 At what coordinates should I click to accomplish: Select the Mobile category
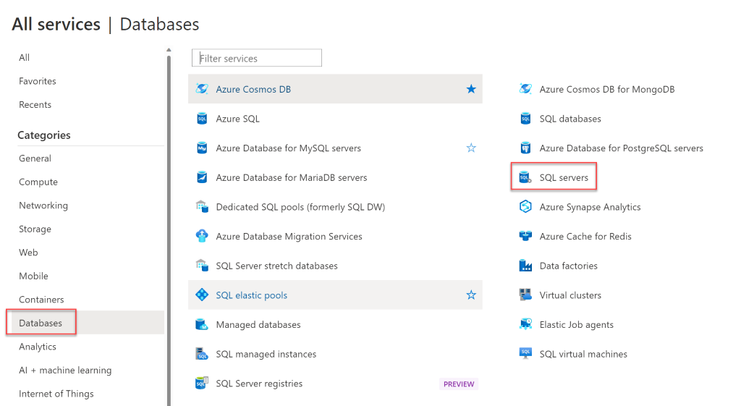34,276
